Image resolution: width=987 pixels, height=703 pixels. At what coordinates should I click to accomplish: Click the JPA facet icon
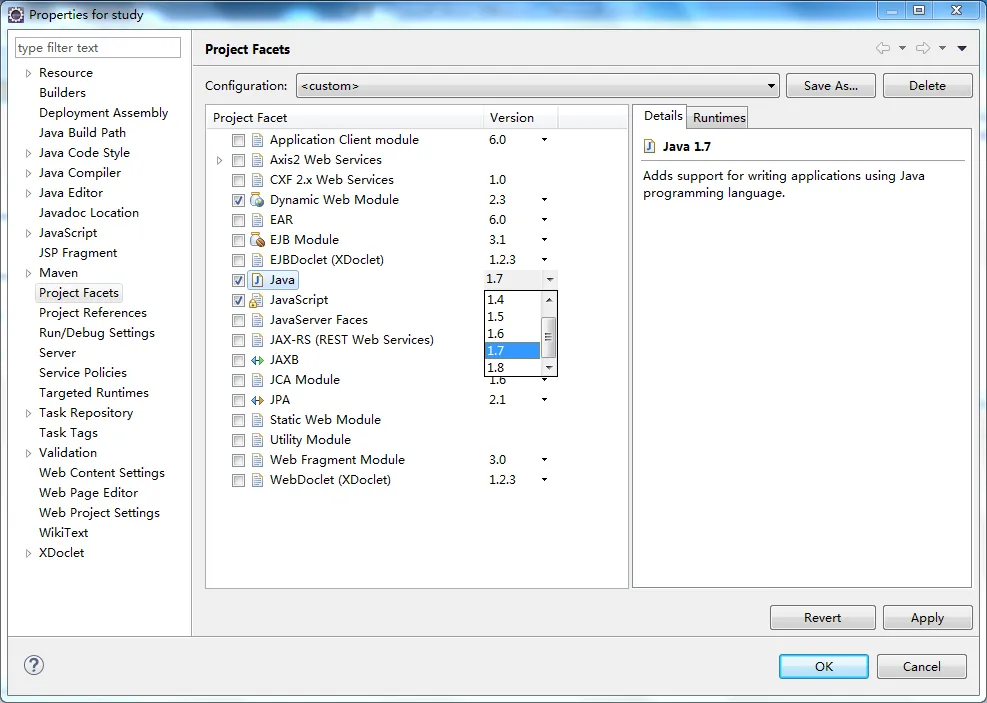pos(257,400)
